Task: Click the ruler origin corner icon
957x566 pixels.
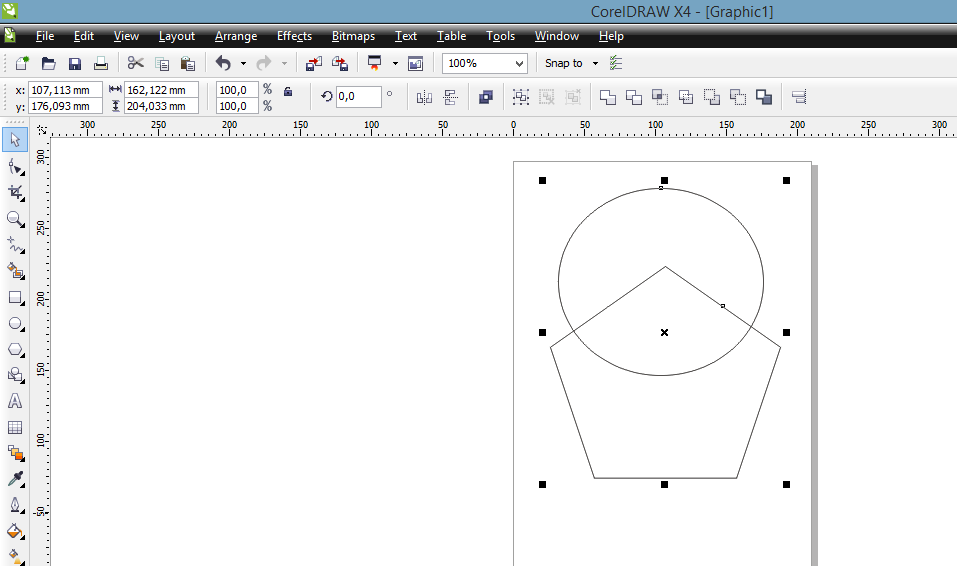Action: point(42,129)
